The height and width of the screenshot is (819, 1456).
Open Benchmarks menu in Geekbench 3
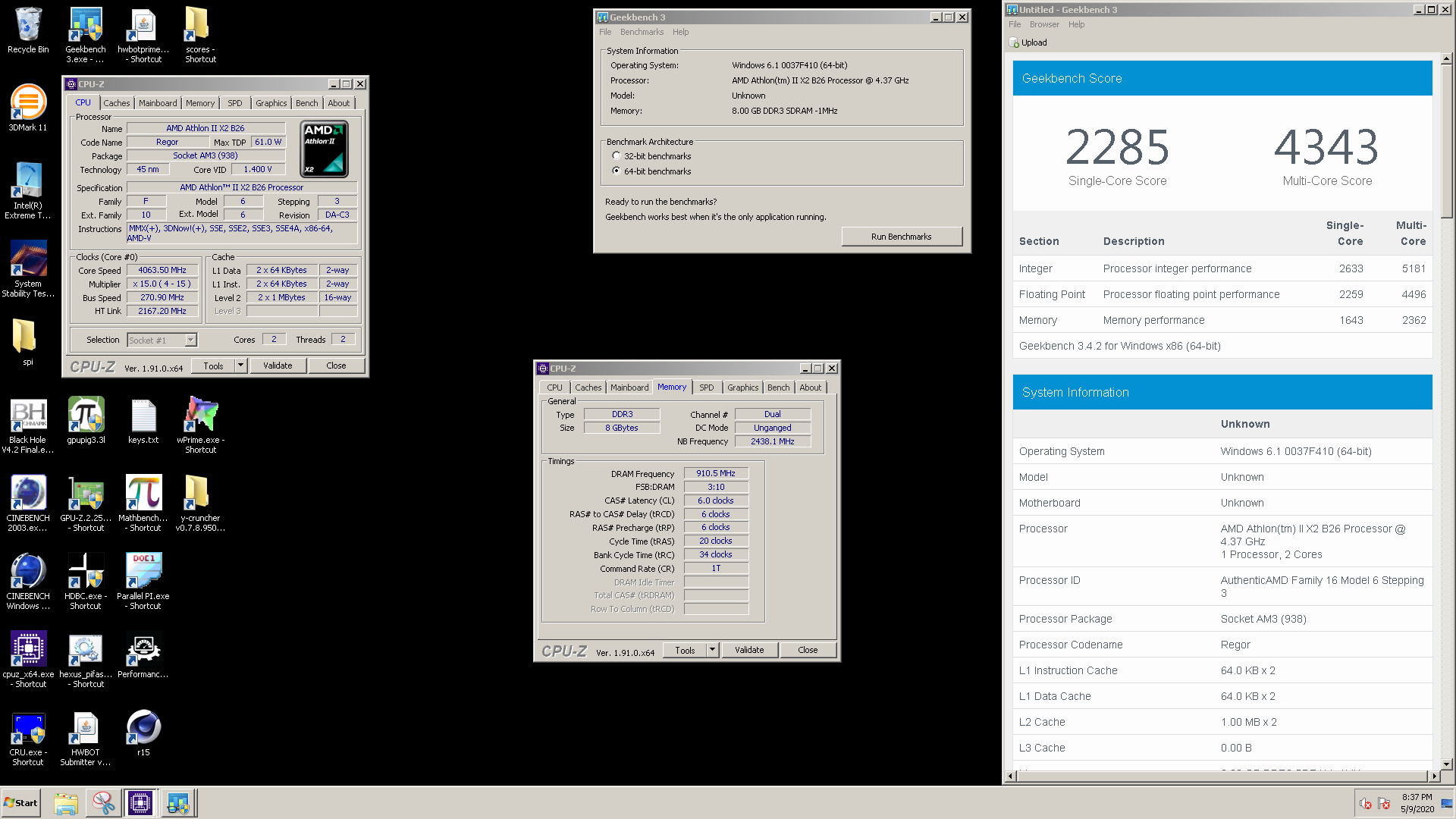pyautogui.click(x=642, y=32)
